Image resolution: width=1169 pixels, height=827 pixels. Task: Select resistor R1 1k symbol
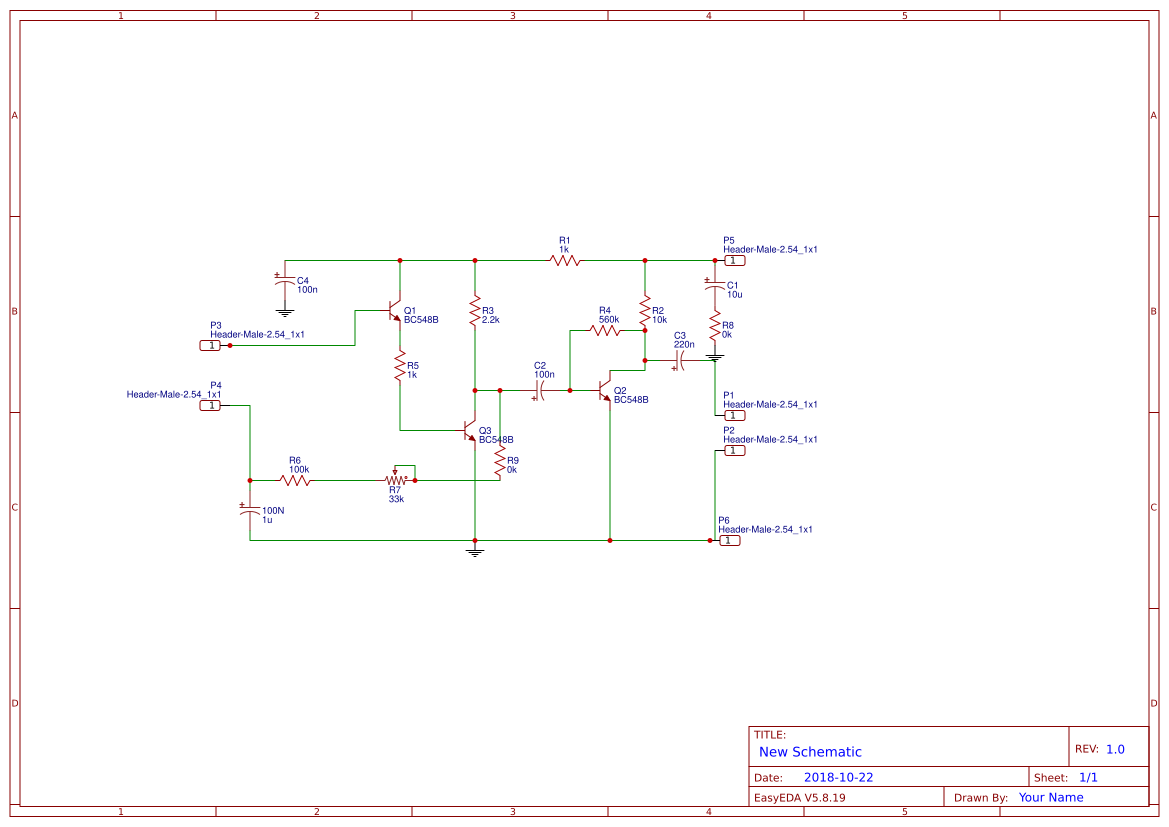(x=564, y=260)
